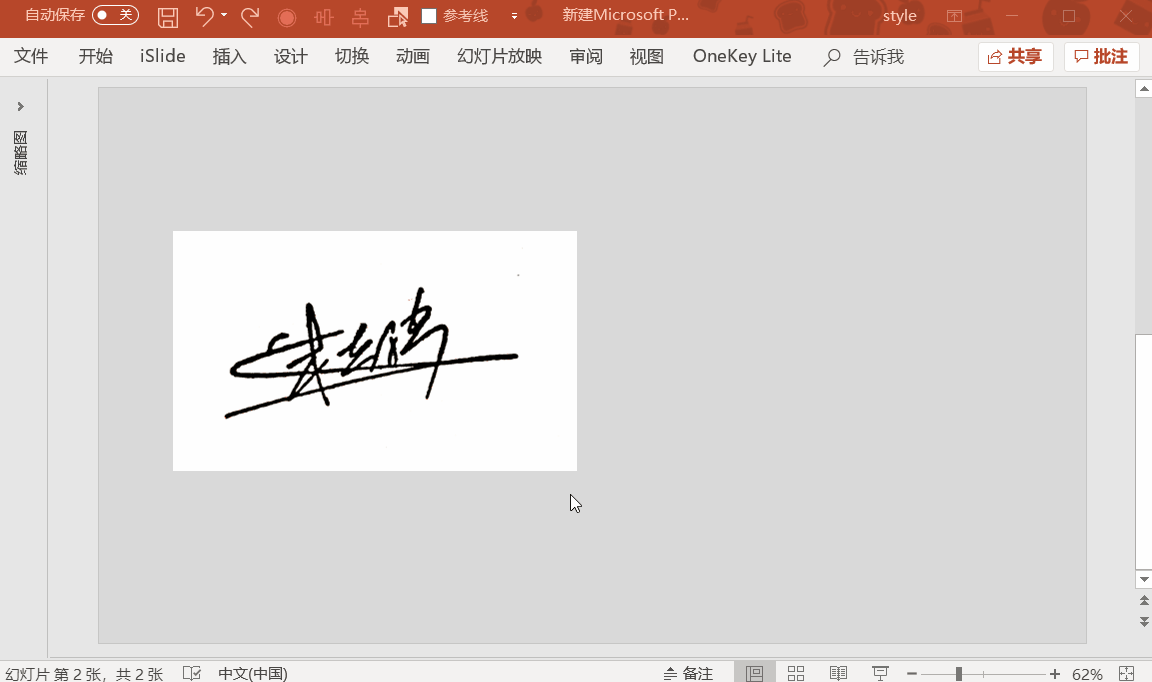
Task: Toggle the 自动保存 AutoSave switch
Action: point(115,15)
